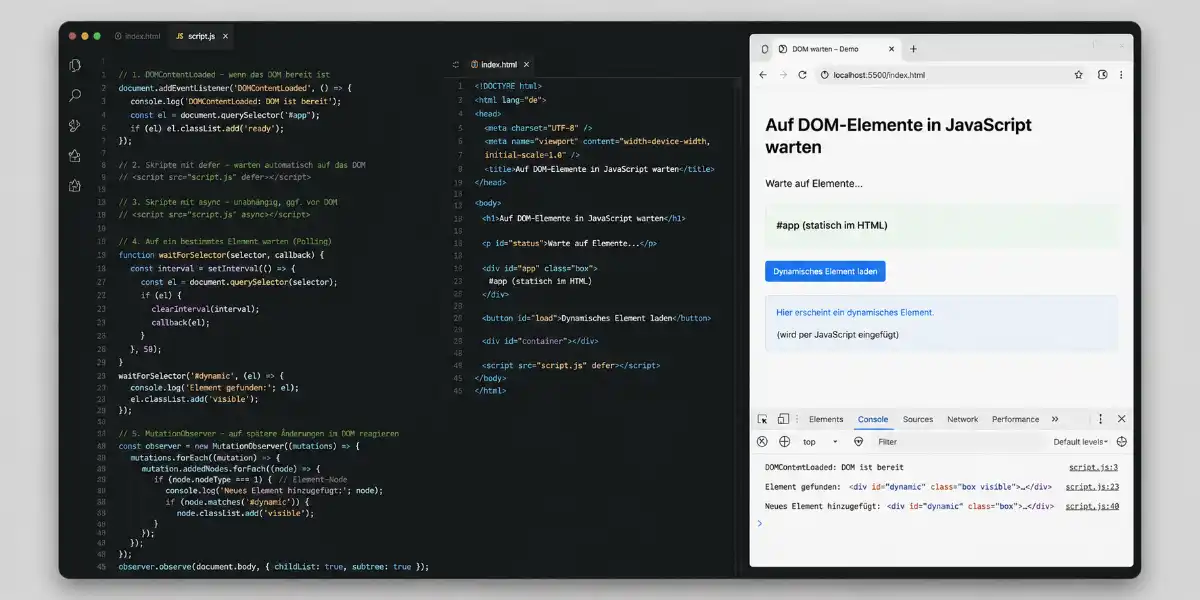Click the 'Warte auf Elemente...' status text on the page
Image resolution: width=1200 pixels, height=600 pixels.
814,184
